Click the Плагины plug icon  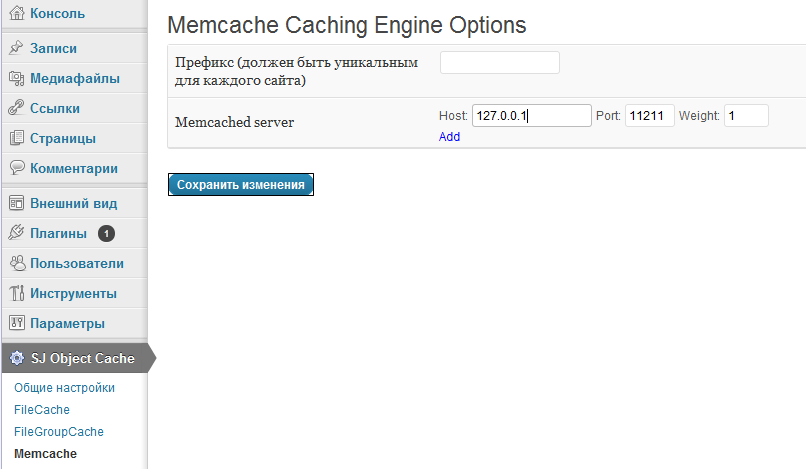point(16,233)
